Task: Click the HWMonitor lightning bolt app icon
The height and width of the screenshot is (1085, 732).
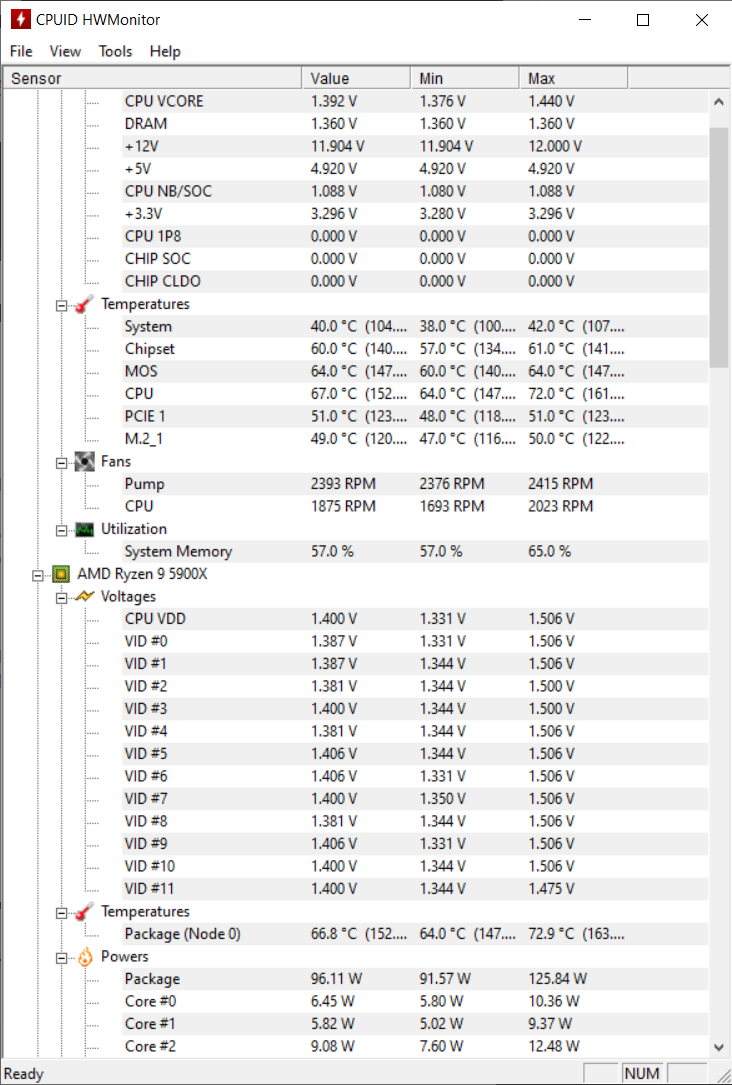Action: tap(21, 19)
